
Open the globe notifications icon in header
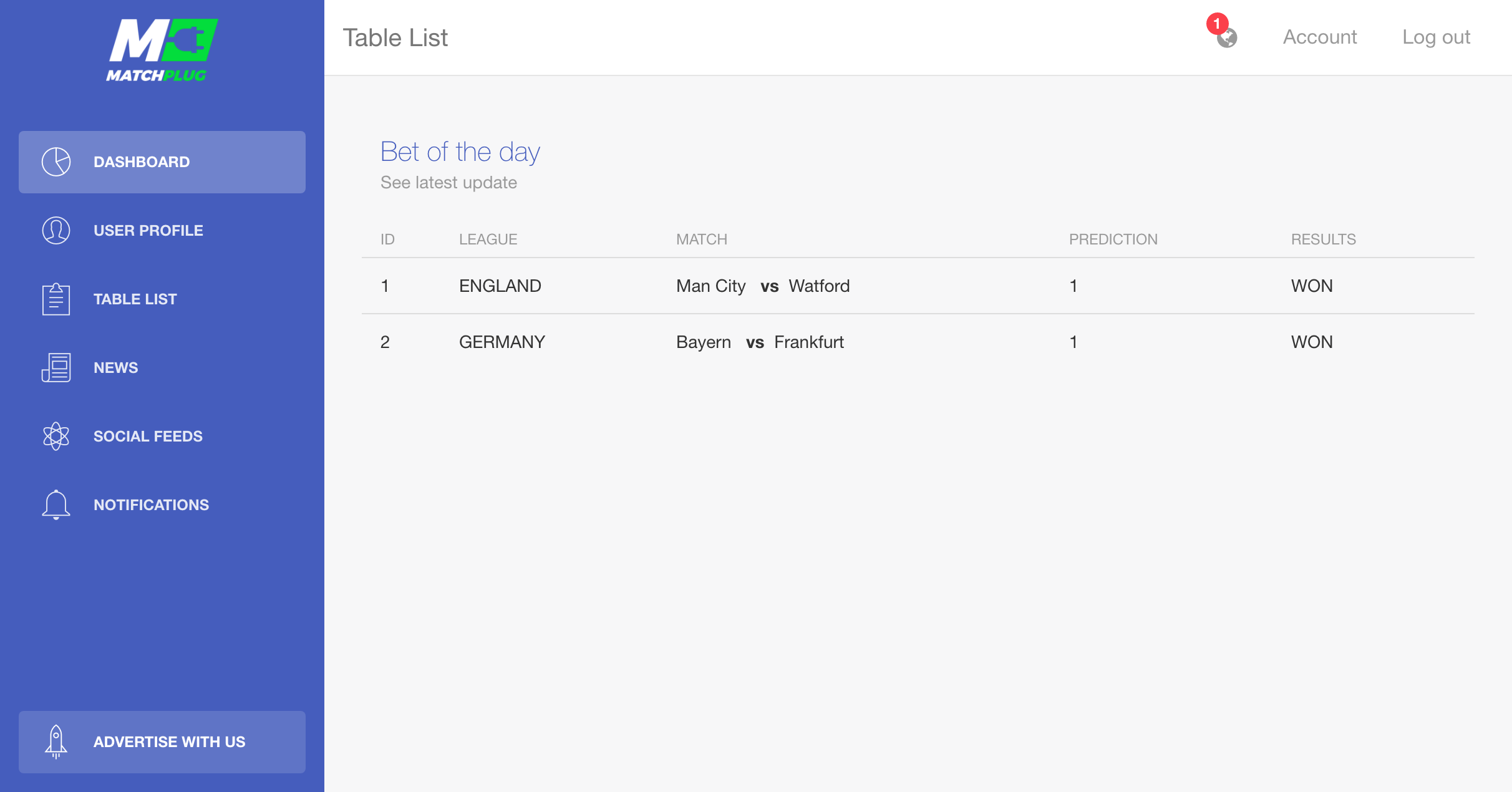coord(1228,39)
